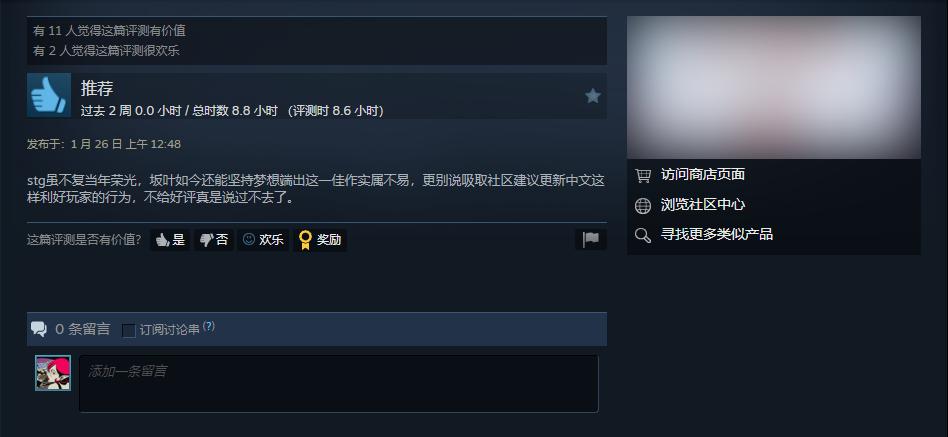Vote 是 with thumbs-up button
The image size is (948, 437).
(170, 240)
